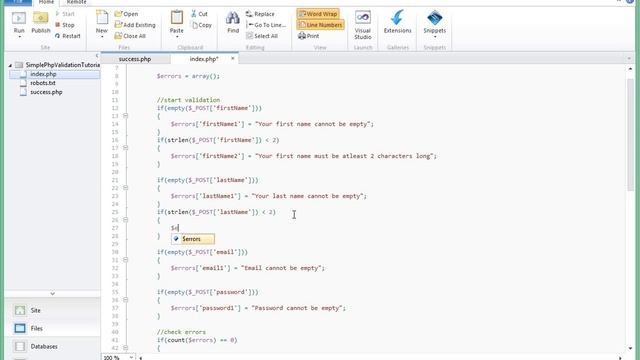This screenshot has width=640, height=360.
Task: Click the editor scrollbar up arrow
Action: (630, 69)
